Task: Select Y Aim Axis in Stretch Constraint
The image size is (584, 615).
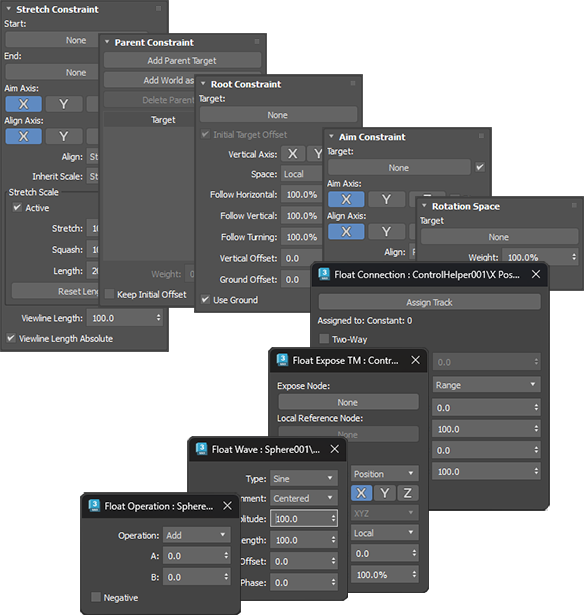Action: (64, 104)
